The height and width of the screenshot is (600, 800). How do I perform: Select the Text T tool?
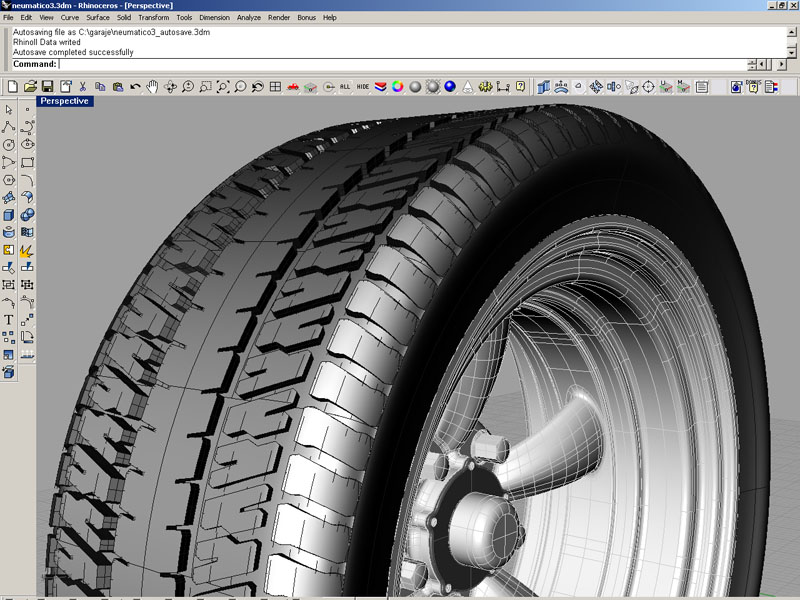tap(9, 320)
